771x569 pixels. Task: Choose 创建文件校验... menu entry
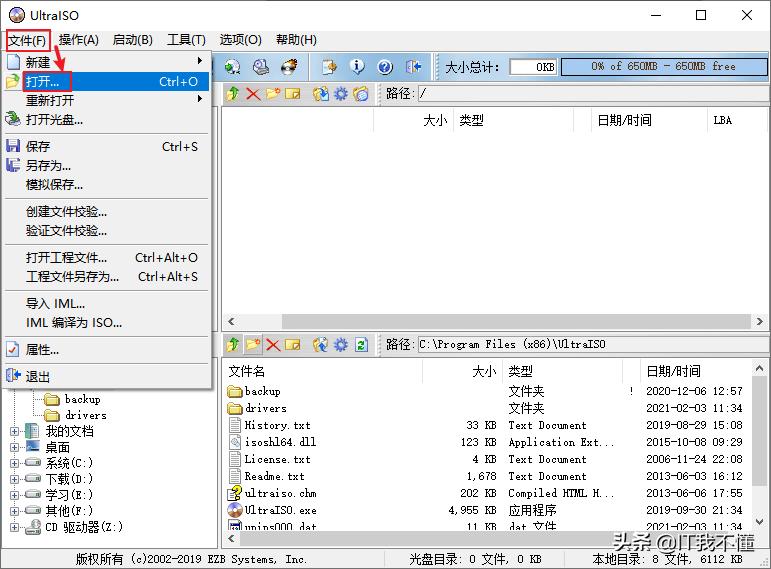[107, 212]
